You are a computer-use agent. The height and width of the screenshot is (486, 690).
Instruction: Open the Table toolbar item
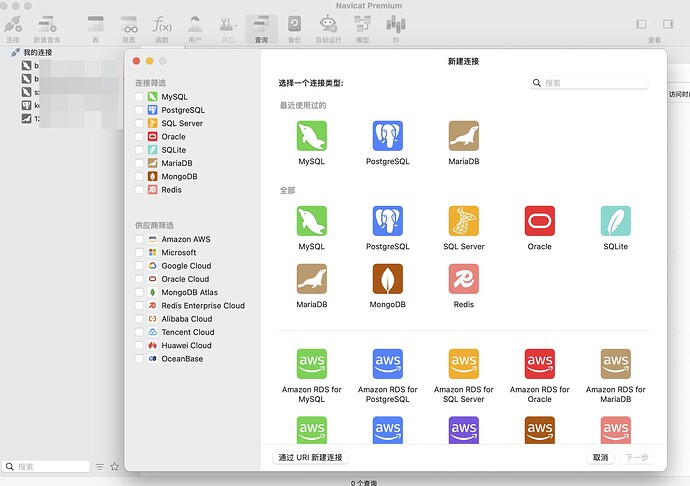pyautogui.click(x=95, y=29)
